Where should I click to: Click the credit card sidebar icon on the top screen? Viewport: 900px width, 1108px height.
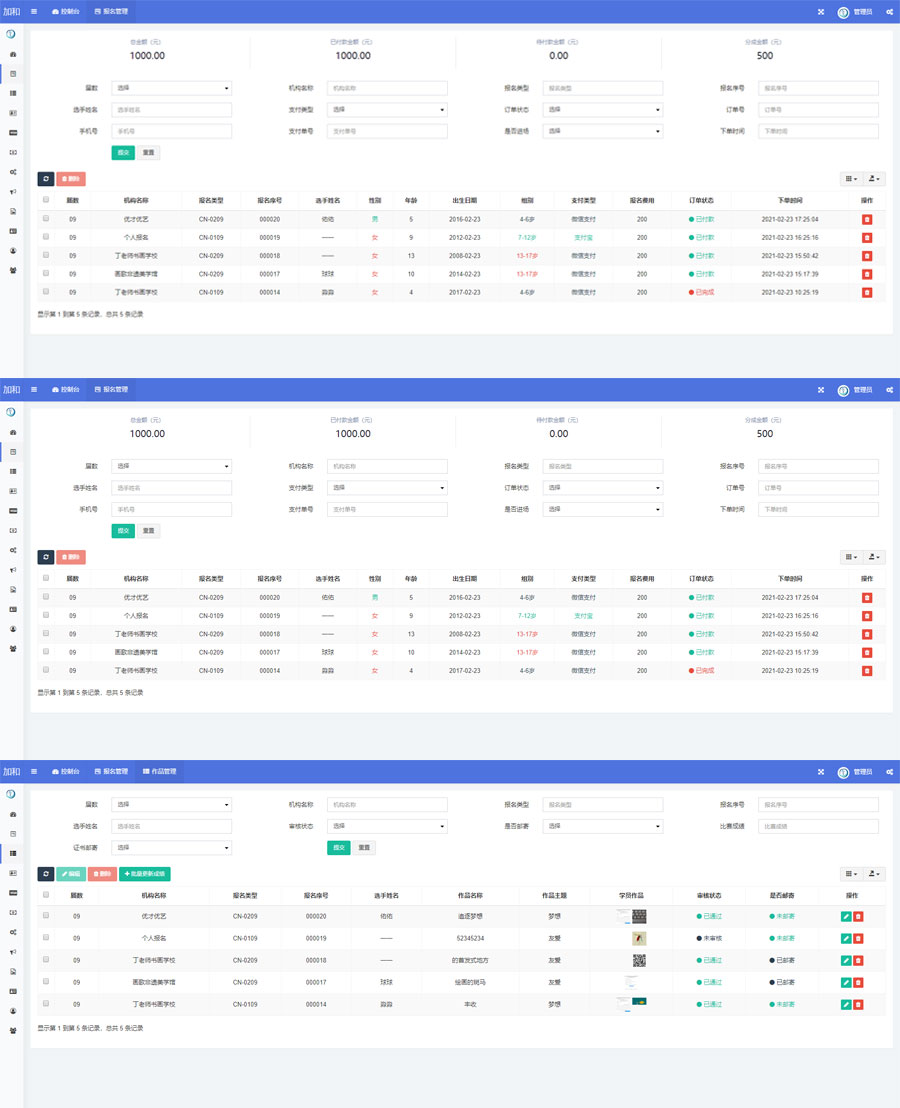13,133
